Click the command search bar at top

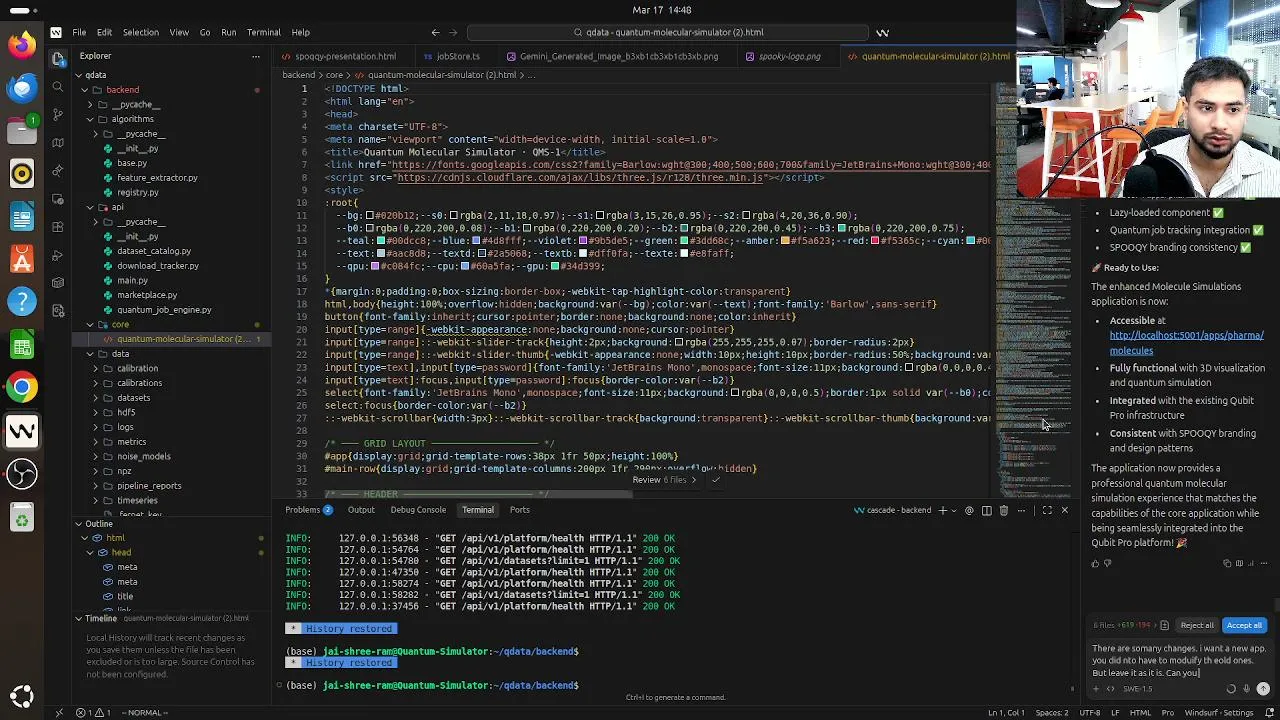(x=667, y=32)
